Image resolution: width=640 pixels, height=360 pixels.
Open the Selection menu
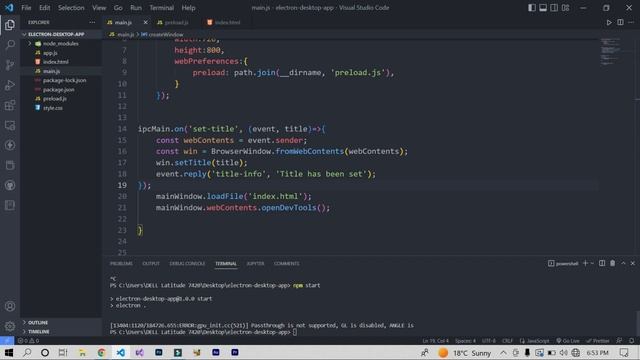point(71,8)
